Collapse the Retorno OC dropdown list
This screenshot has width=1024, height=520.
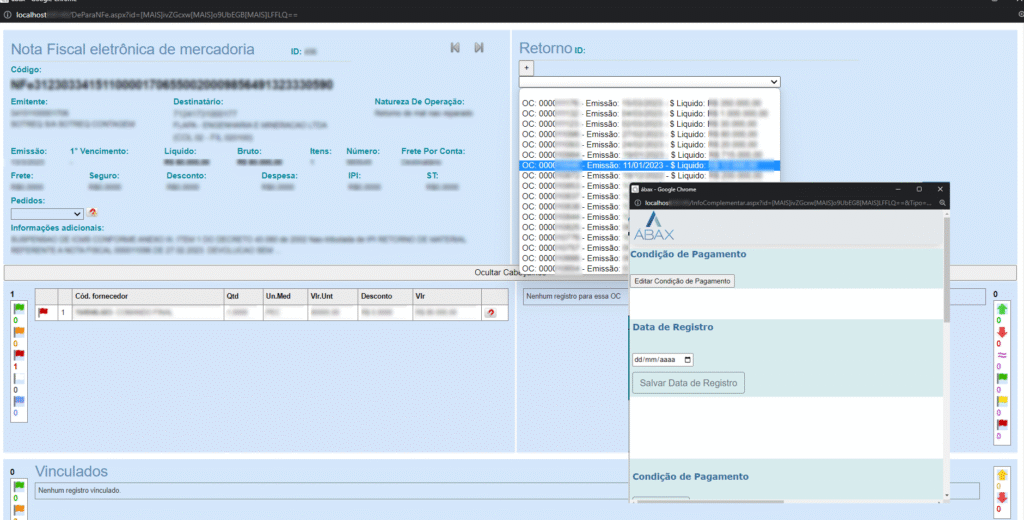tap(650, 82)
